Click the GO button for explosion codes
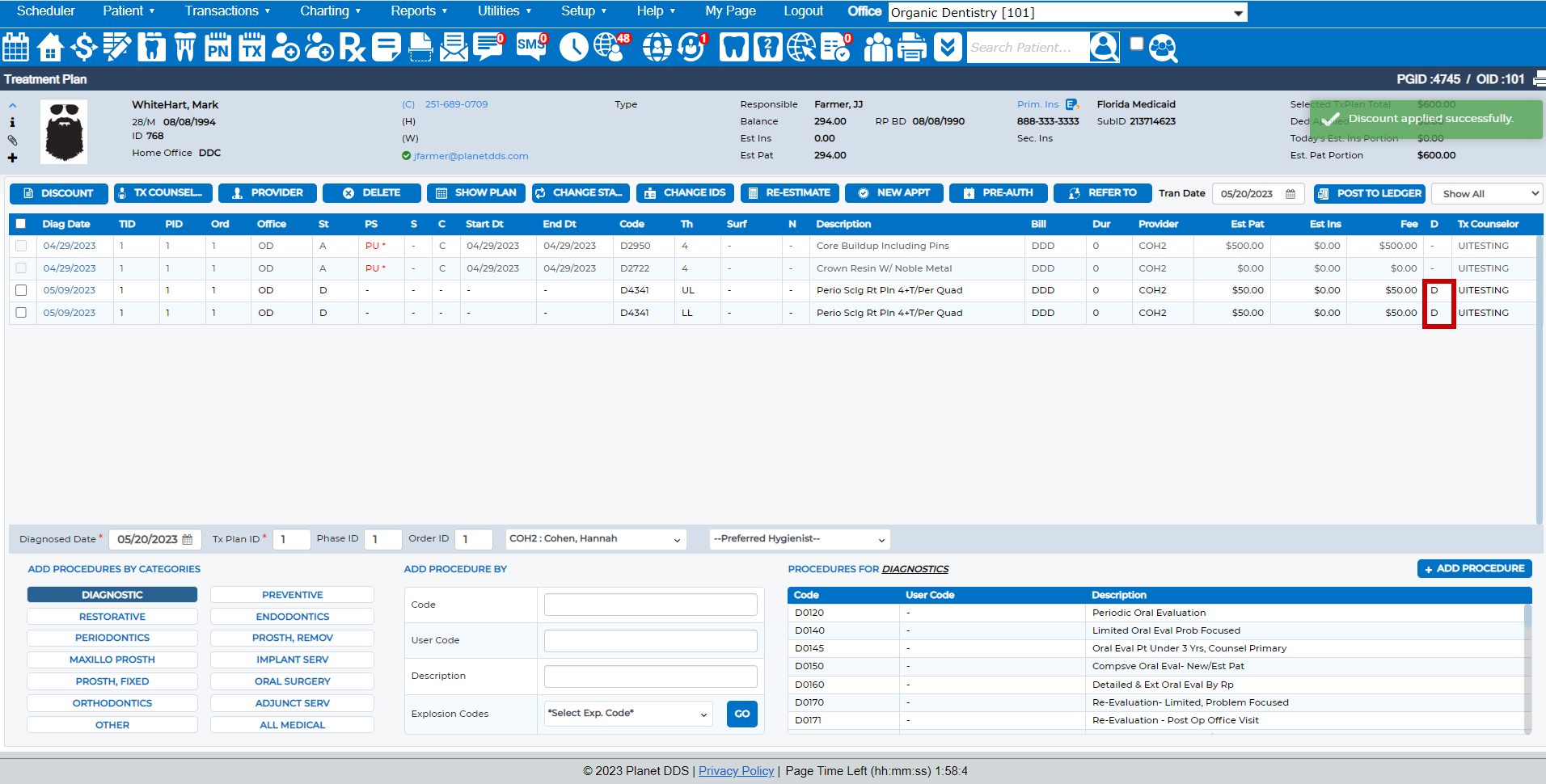This screenshot has width=1546, height=784. click(x=741, y=714)
